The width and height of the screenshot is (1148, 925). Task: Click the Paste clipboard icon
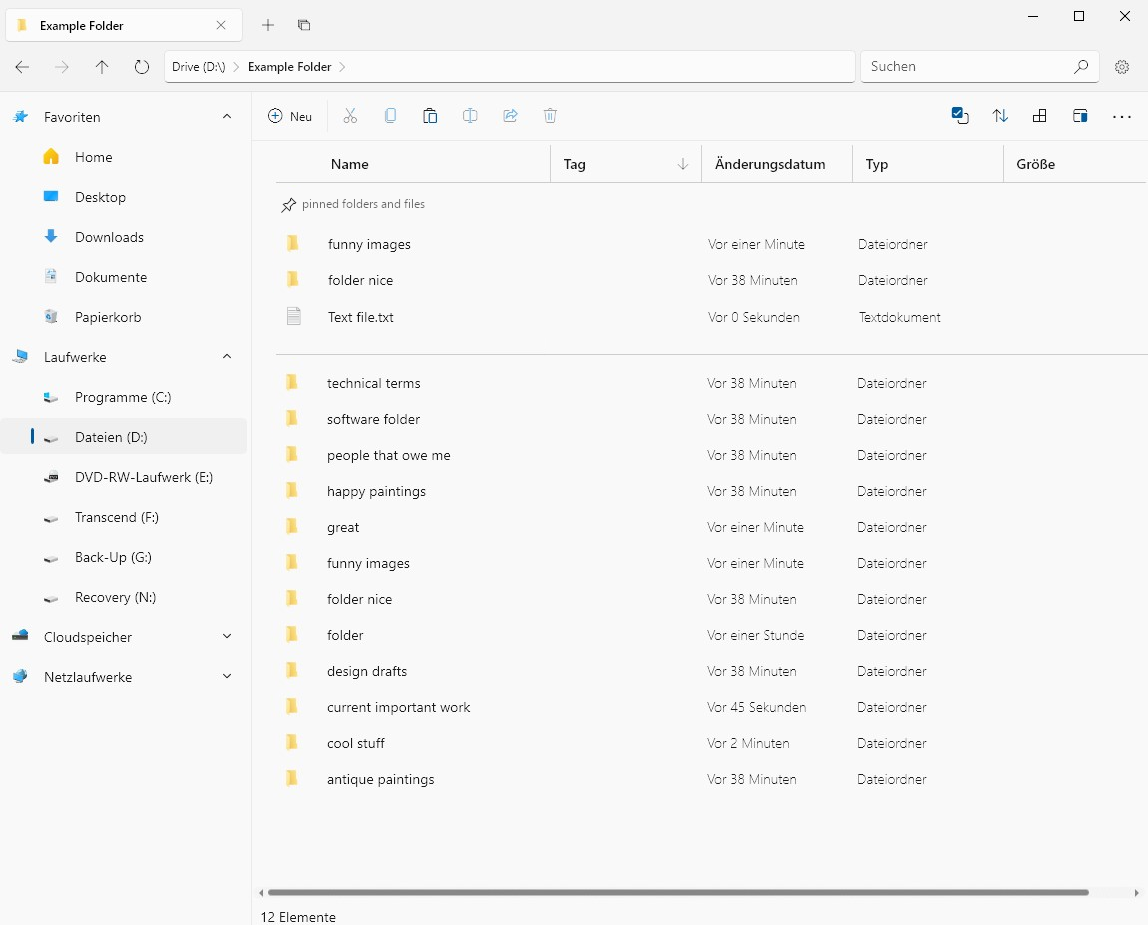[430, 116]
